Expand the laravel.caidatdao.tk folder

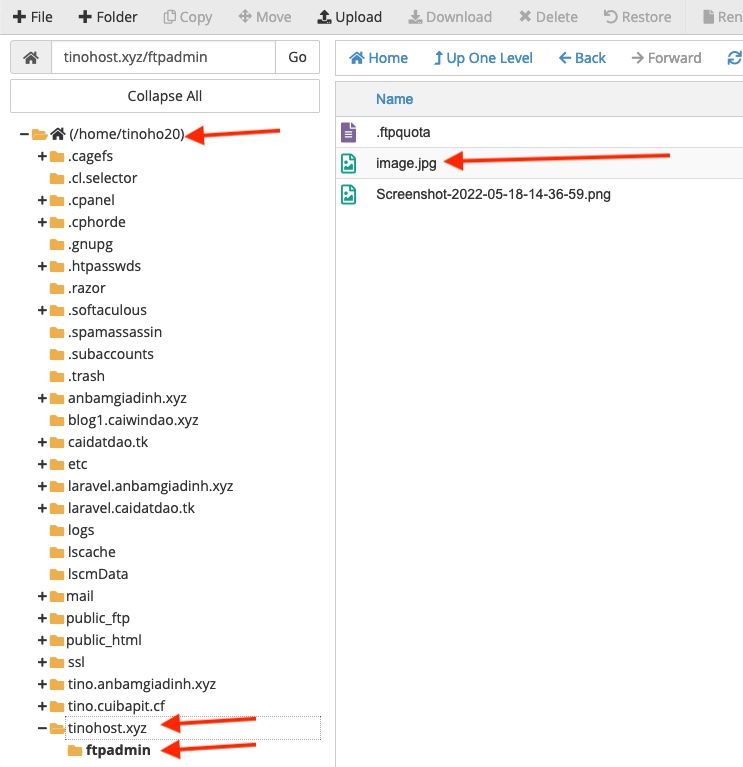(x=42, y=508)
